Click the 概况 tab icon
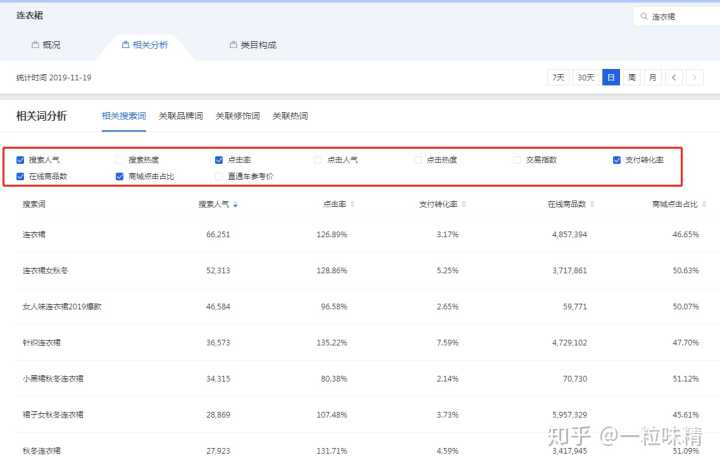The height and width of the screenshot is (465, 720). [35, 45]
